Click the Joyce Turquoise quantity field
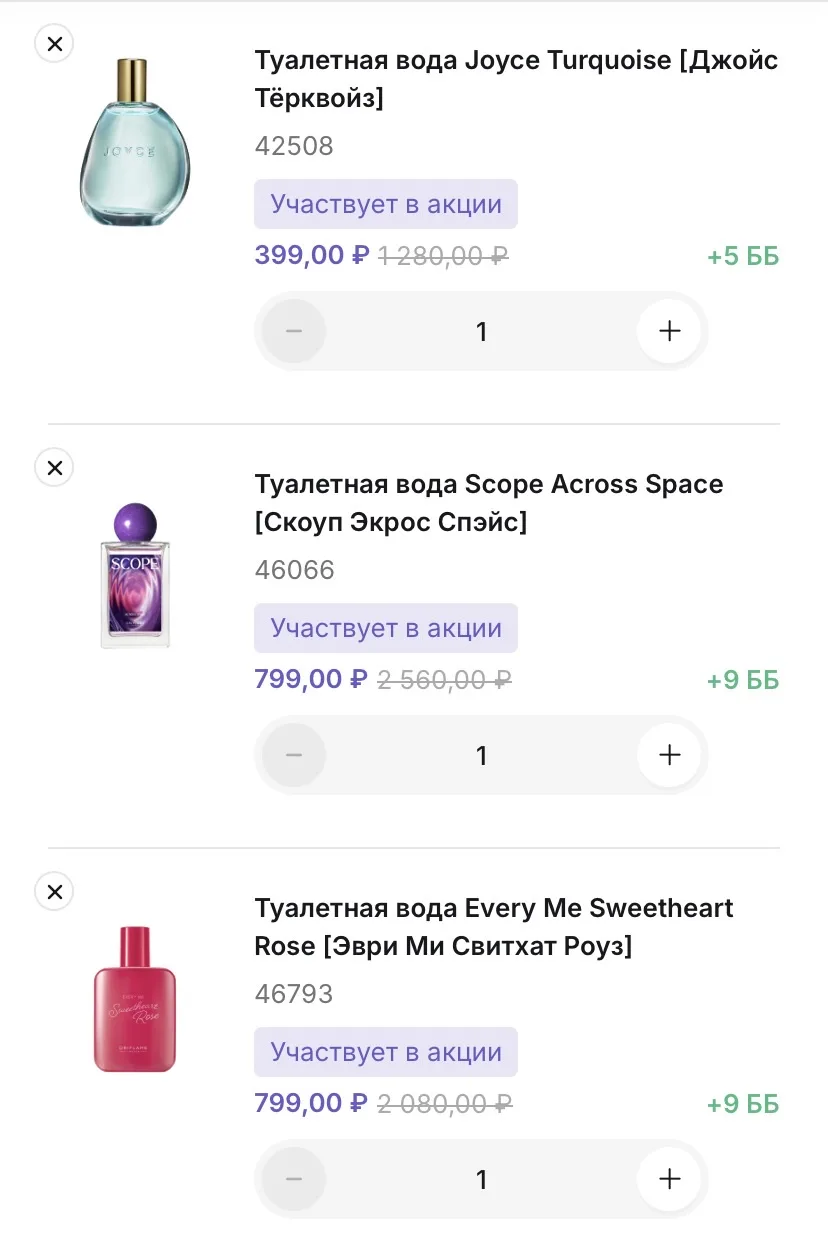828x1243 pixels. coord(481,331)
